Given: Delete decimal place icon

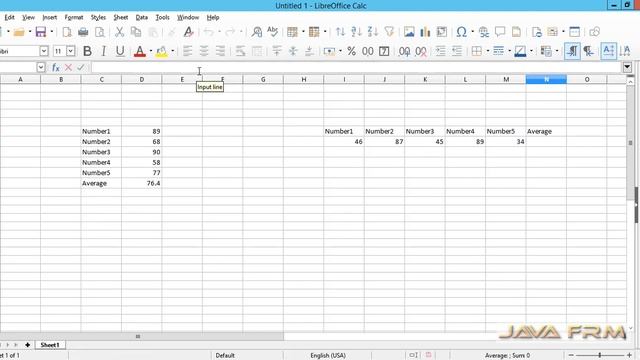Looking at the screenshot, I should tap(421, 51).
